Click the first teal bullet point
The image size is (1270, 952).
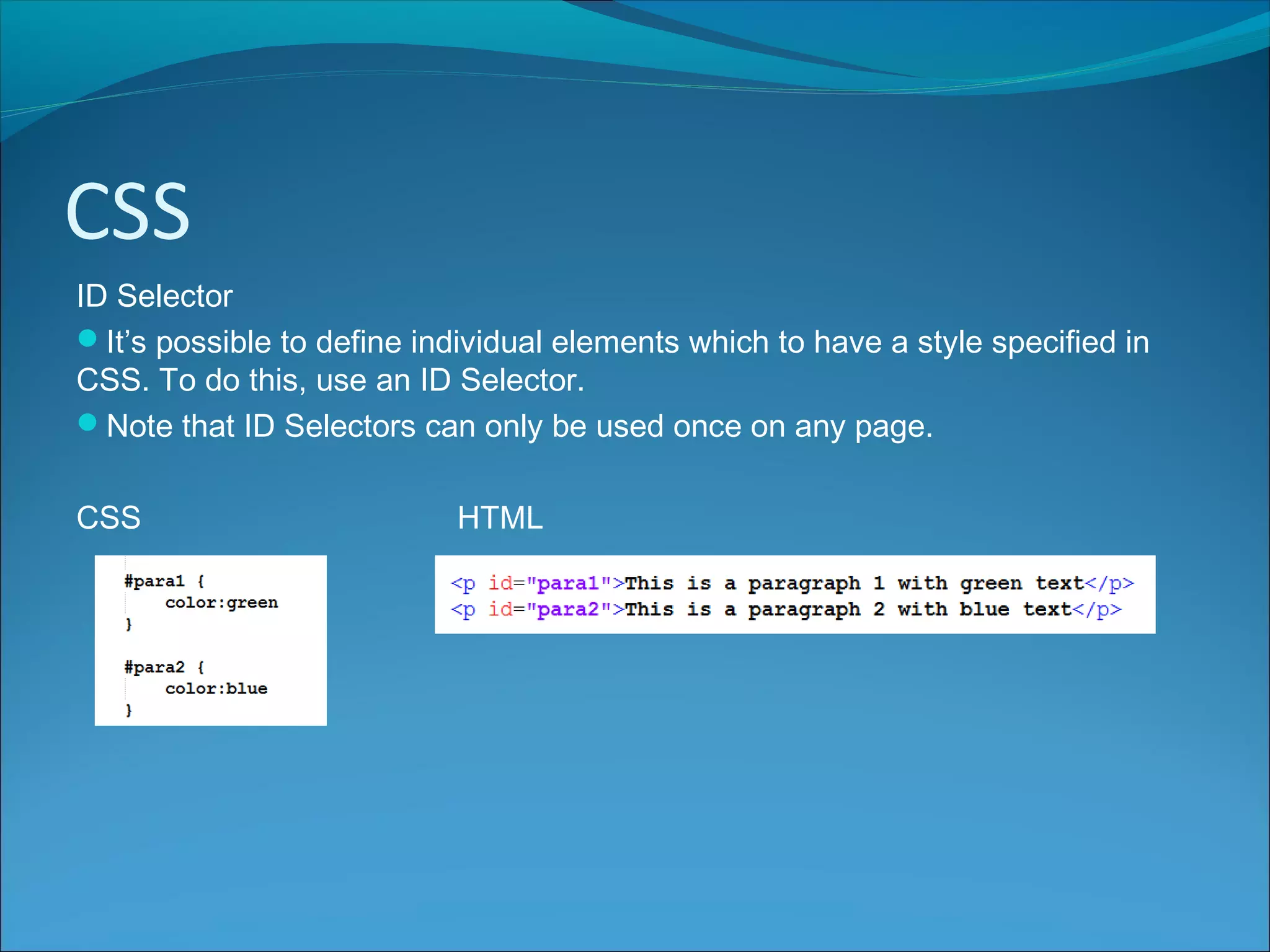[x=87, y=338]
